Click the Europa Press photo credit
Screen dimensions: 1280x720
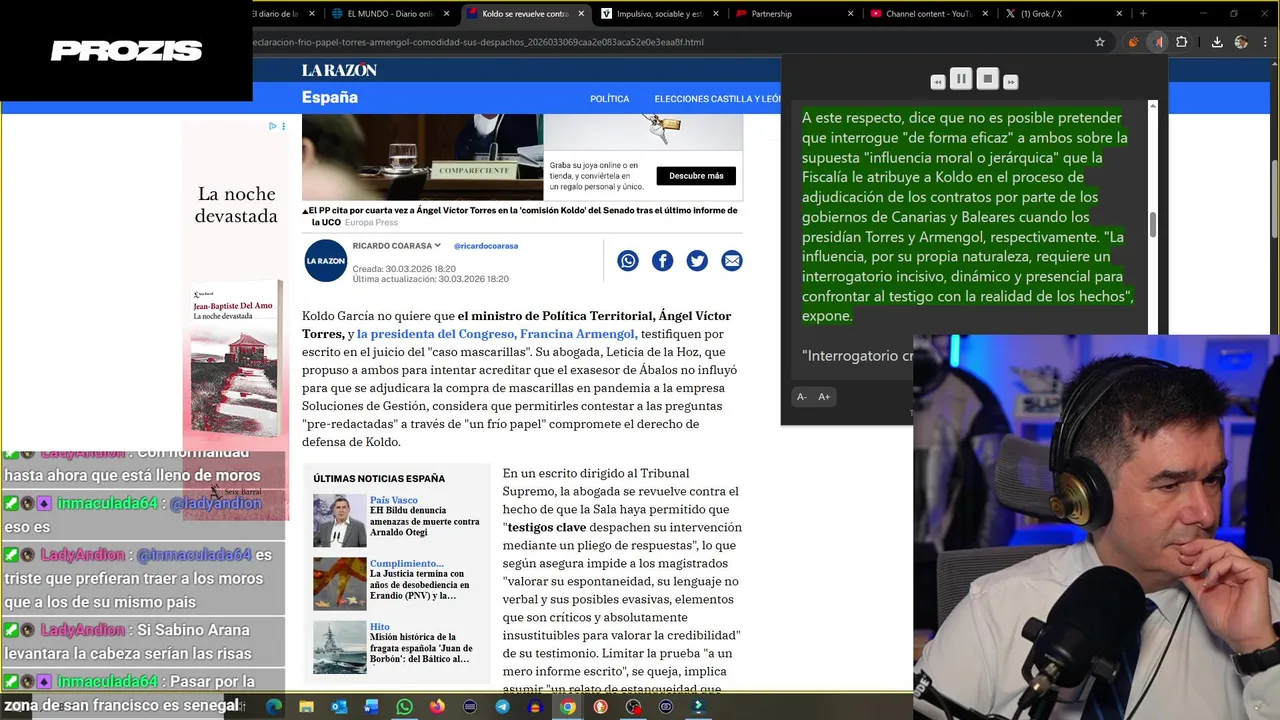click(372, 222)
